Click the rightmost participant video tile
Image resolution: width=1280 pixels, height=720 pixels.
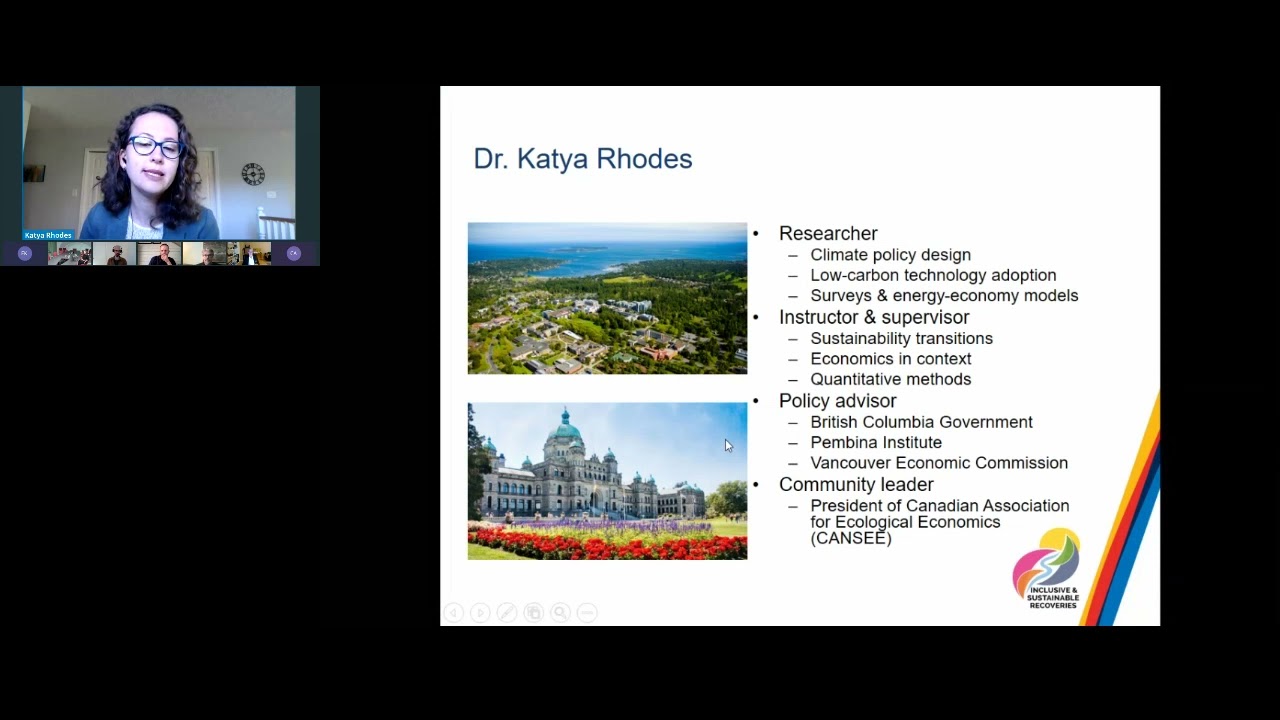(x=250, y=253)
